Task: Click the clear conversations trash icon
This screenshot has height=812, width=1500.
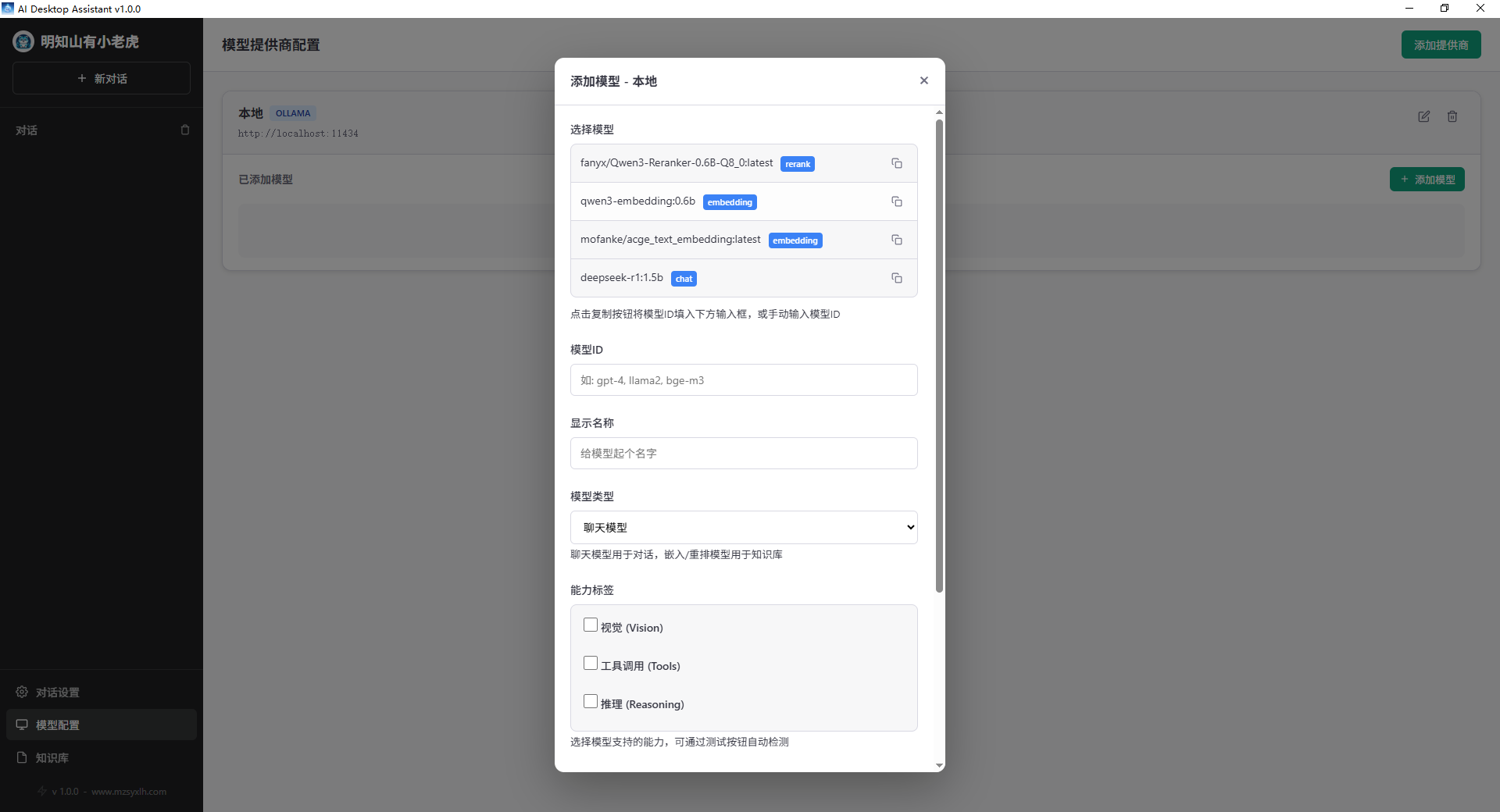Action: coord(185,130)
